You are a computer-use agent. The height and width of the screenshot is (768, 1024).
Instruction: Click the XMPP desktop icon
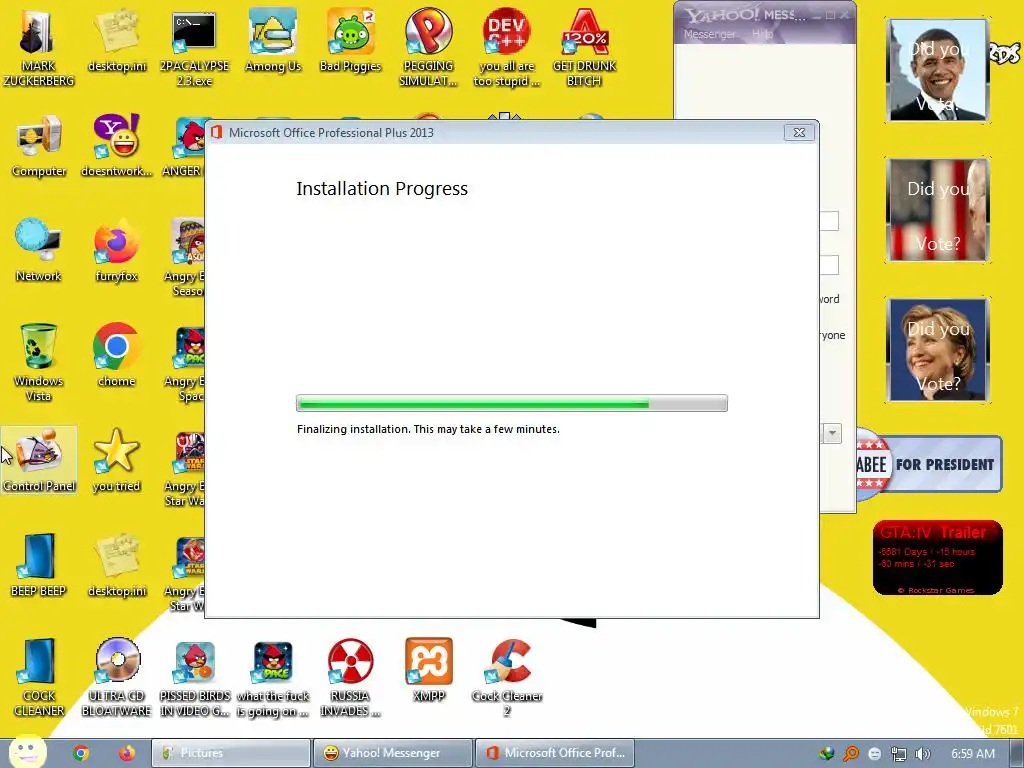(x=428, y=671)
